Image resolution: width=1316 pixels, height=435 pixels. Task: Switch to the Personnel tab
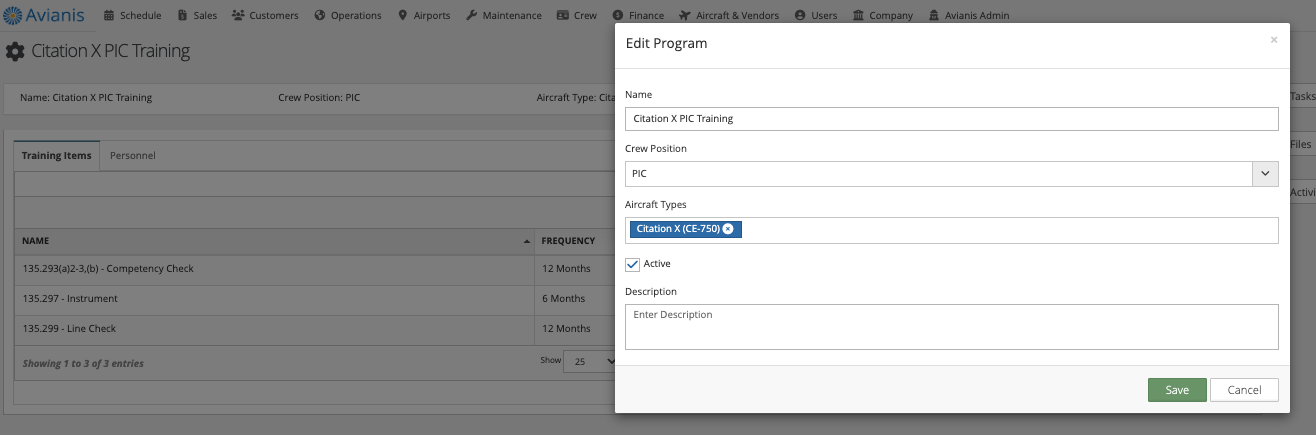tap(132, 155)
